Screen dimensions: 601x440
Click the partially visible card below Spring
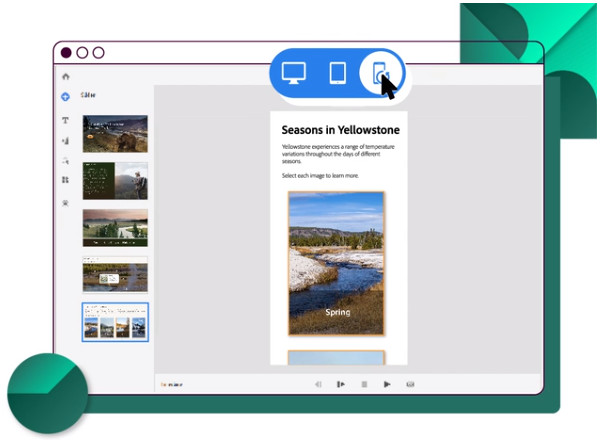336,358
